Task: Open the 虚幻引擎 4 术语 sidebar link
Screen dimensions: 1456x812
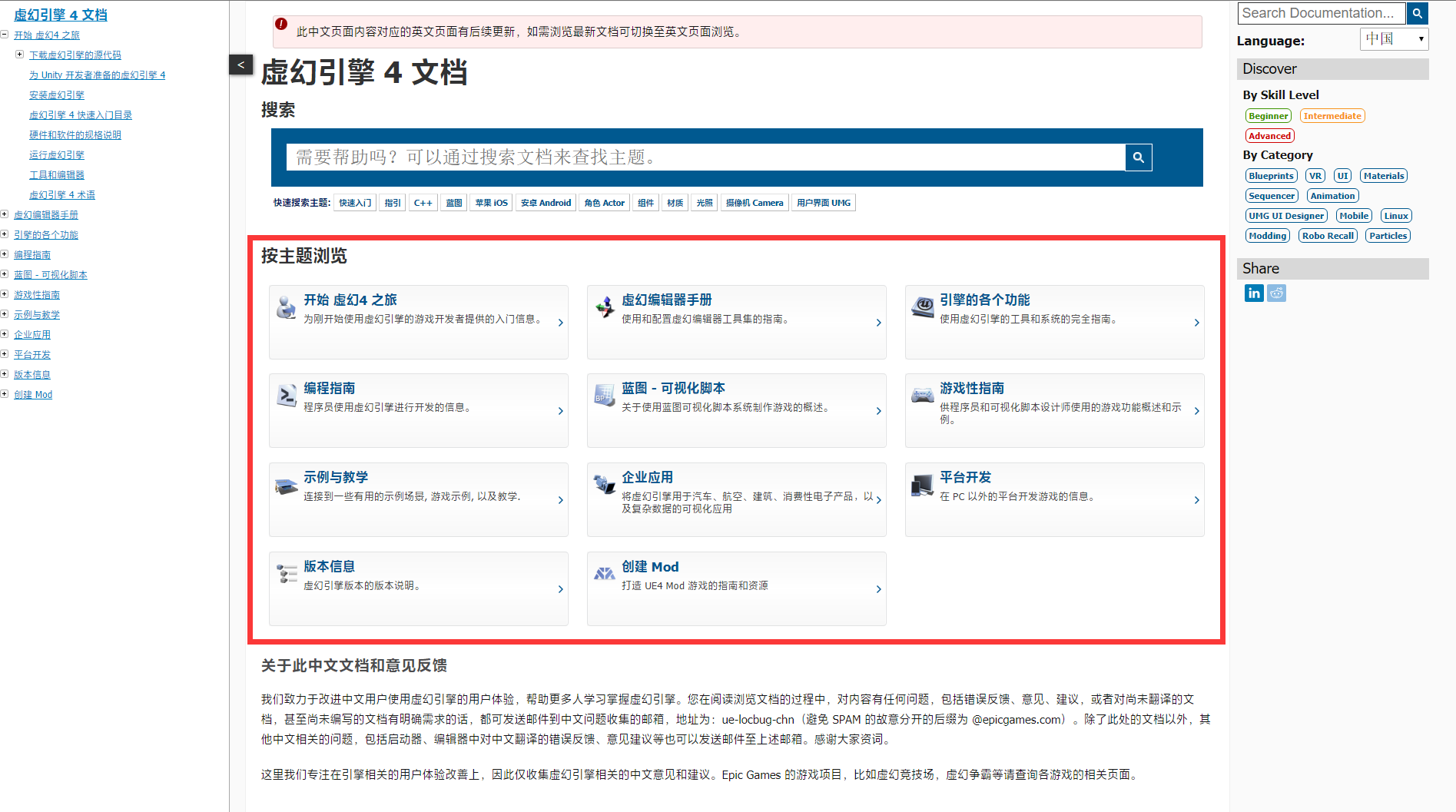Action: point(62,194)
